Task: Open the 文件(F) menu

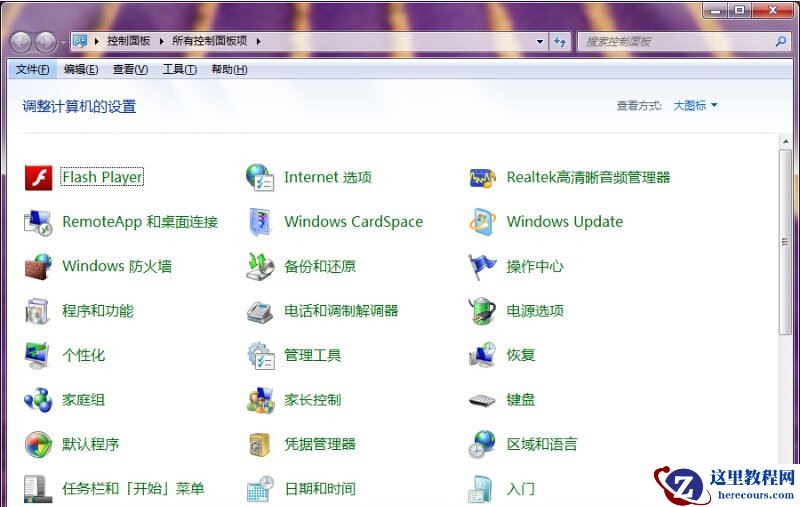Action: coord(32,69)
